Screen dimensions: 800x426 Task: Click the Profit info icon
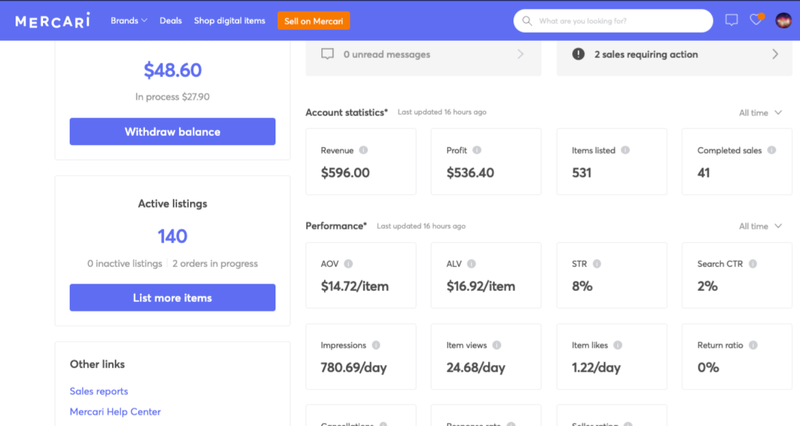(x=477, y=150)
